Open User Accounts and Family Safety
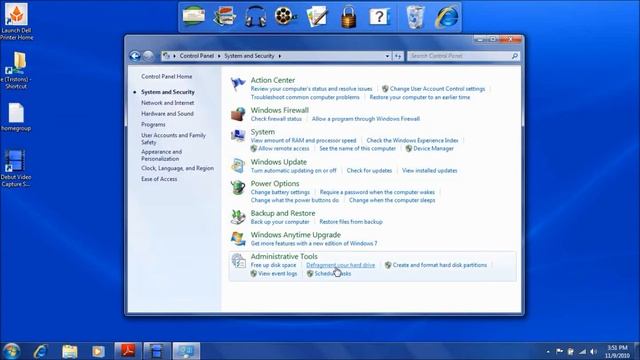This screenshot has width=640, height=360. (x=173, y=139)
